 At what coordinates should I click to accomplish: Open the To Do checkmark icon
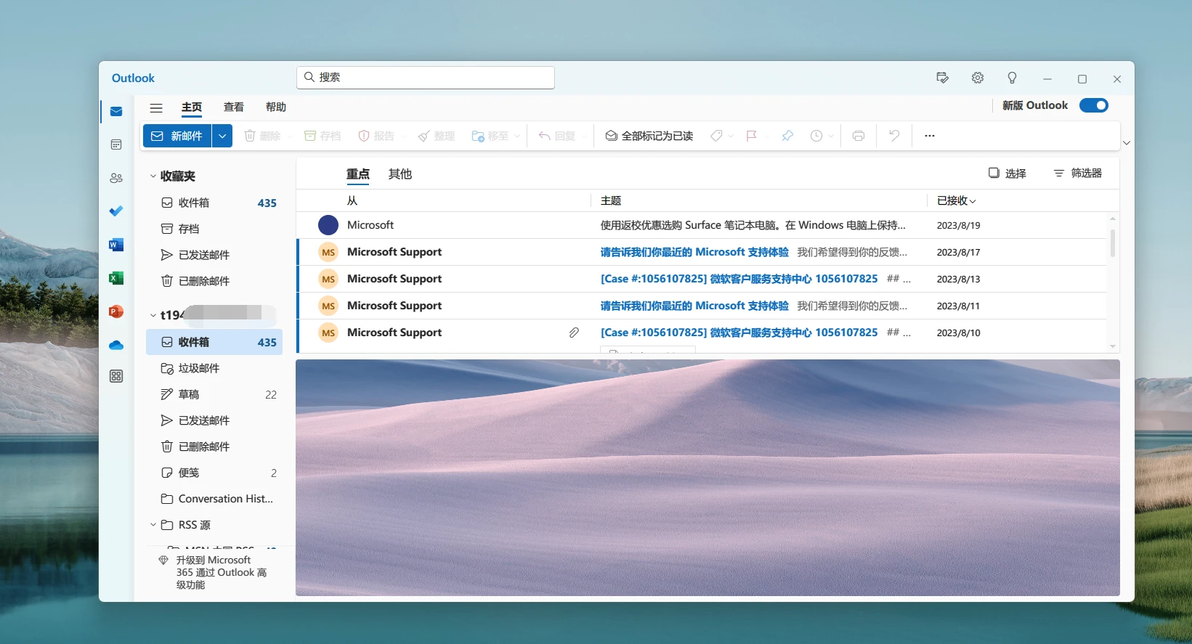(116, 211)
